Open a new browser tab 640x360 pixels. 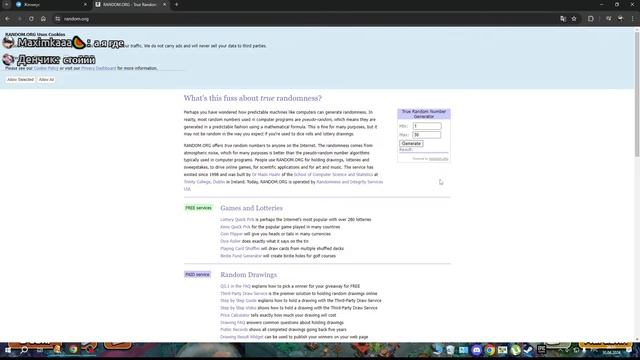pos(176,4)
